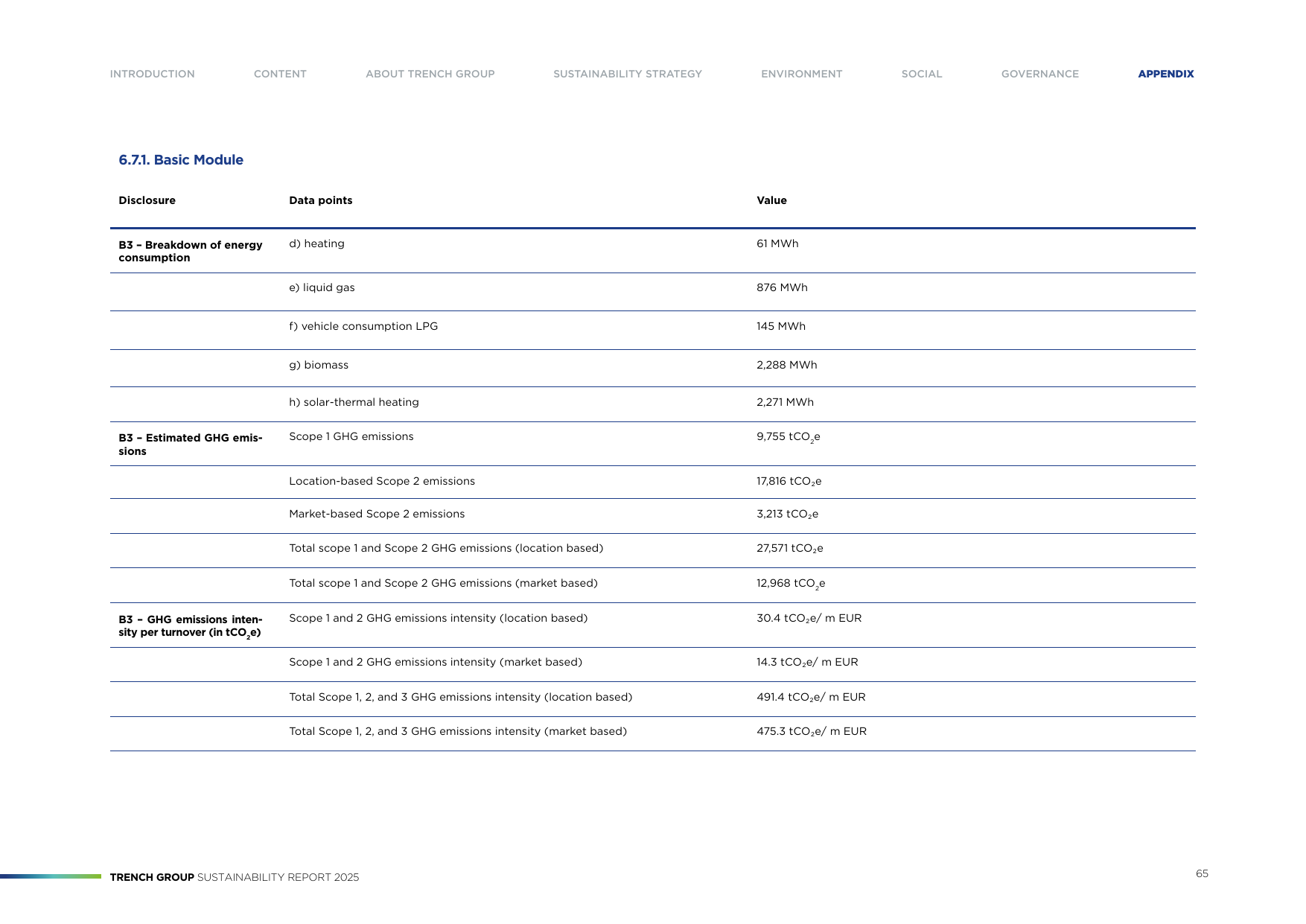Click the '876 MWh' value
Viewport: 1306px width, 924px height.
782,287
